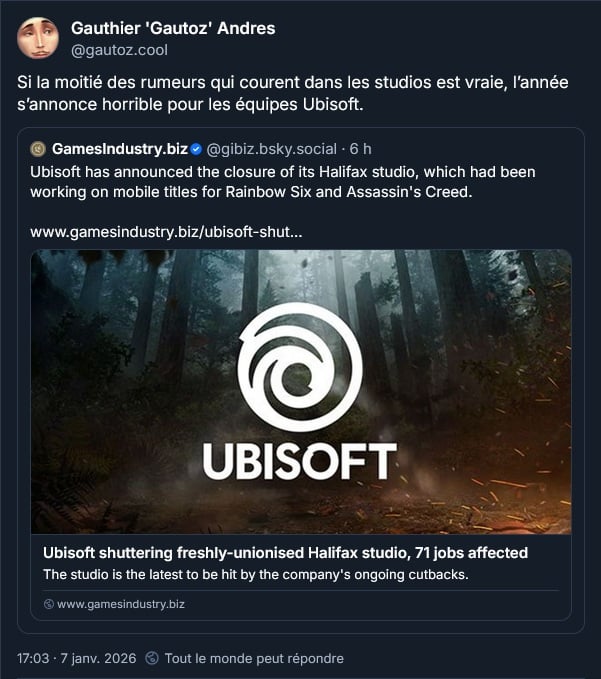Screen dimensions: 601x679
Task: Click the globe icon in link card footer
Action: pyautogui.click(x=49, y=604)
